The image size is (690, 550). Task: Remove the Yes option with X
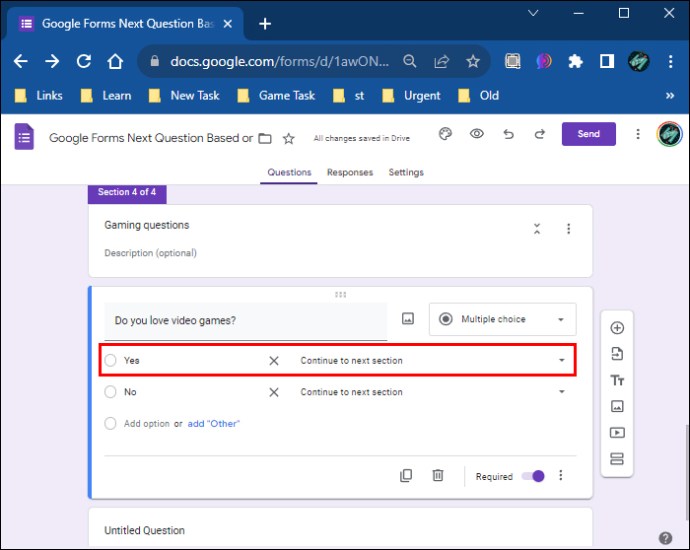point(274,361)
